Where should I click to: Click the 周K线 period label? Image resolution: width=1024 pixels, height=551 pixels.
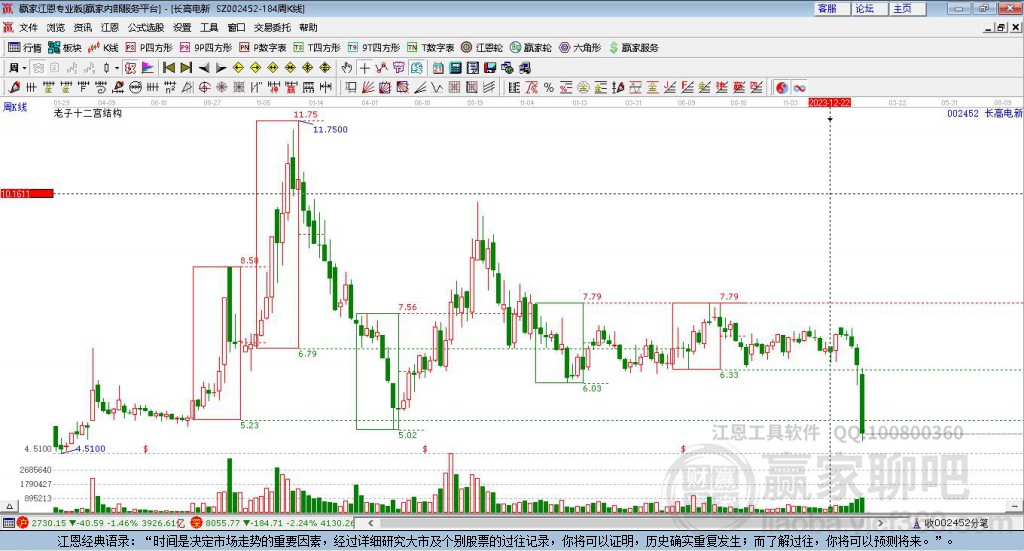tap(15, 107)
